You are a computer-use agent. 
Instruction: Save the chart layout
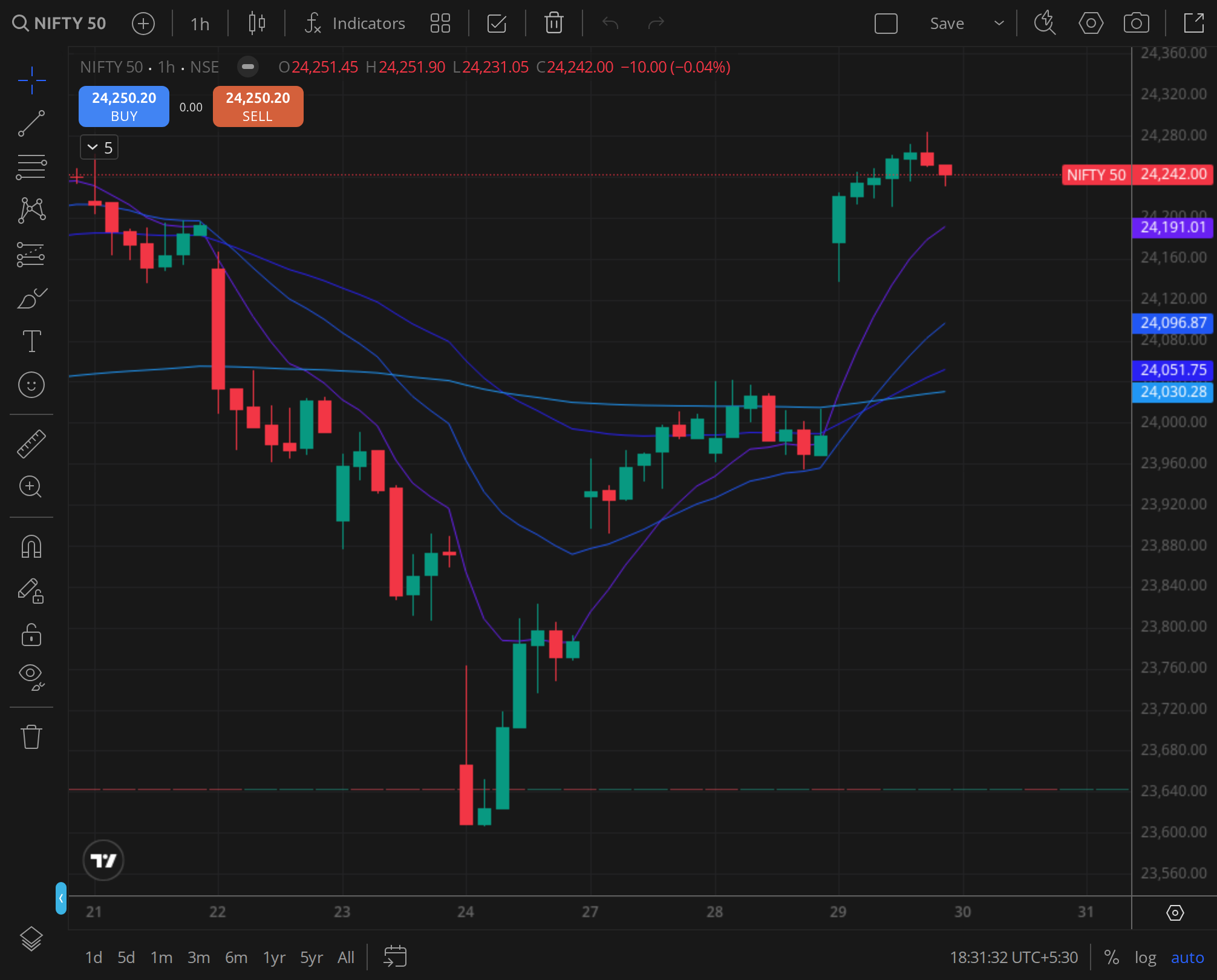point(947,24)
